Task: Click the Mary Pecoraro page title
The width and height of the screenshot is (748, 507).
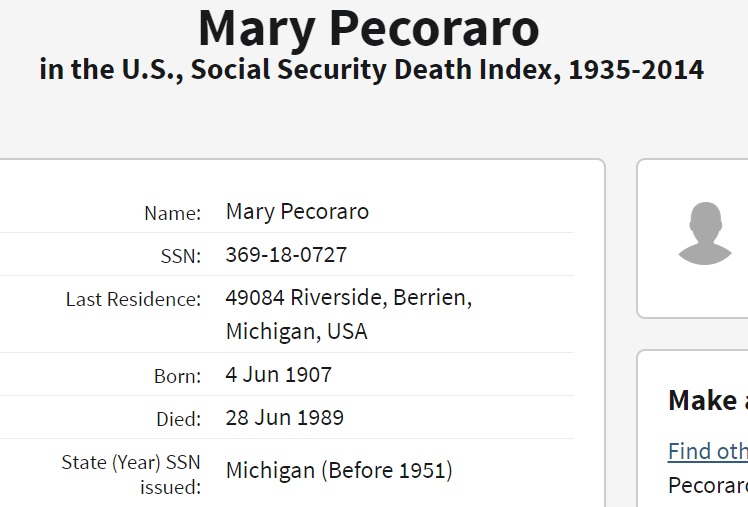Action: (x=369, y=28)
